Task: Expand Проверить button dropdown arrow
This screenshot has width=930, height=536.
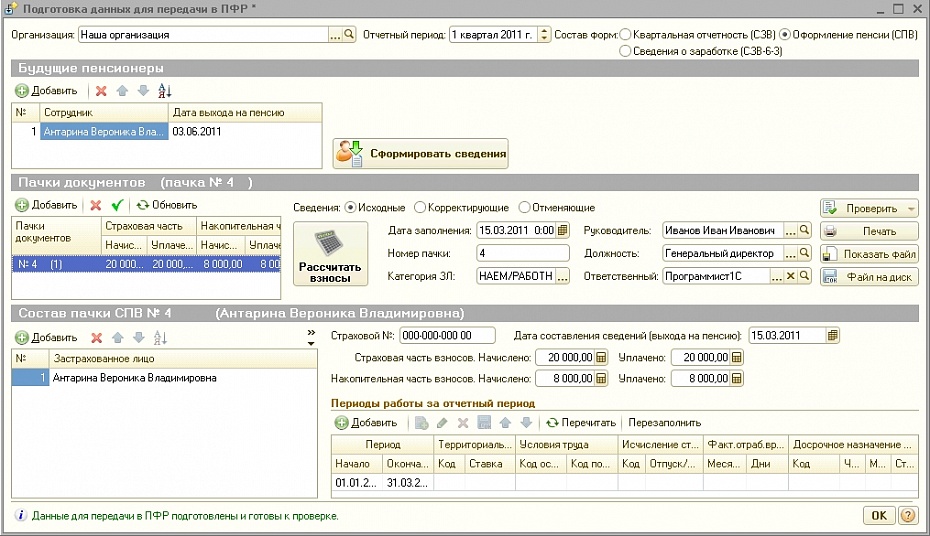Action: click(x=911, y=209)
